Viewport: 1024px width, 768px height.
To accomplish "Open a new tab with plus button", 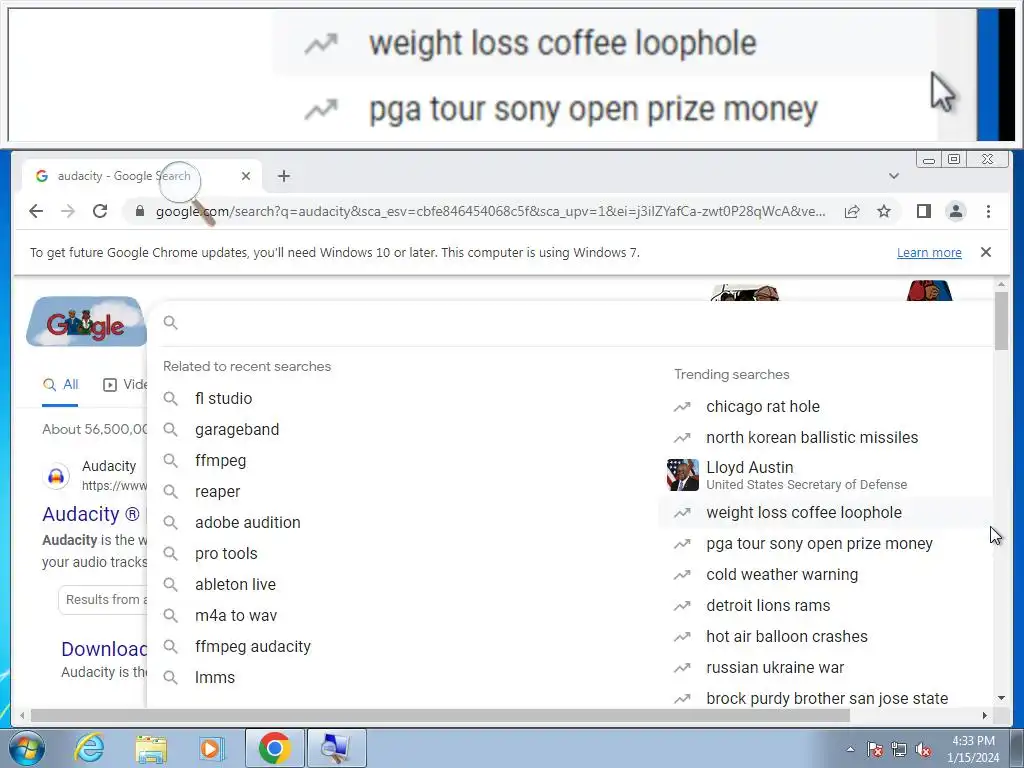I will (283, 176).
